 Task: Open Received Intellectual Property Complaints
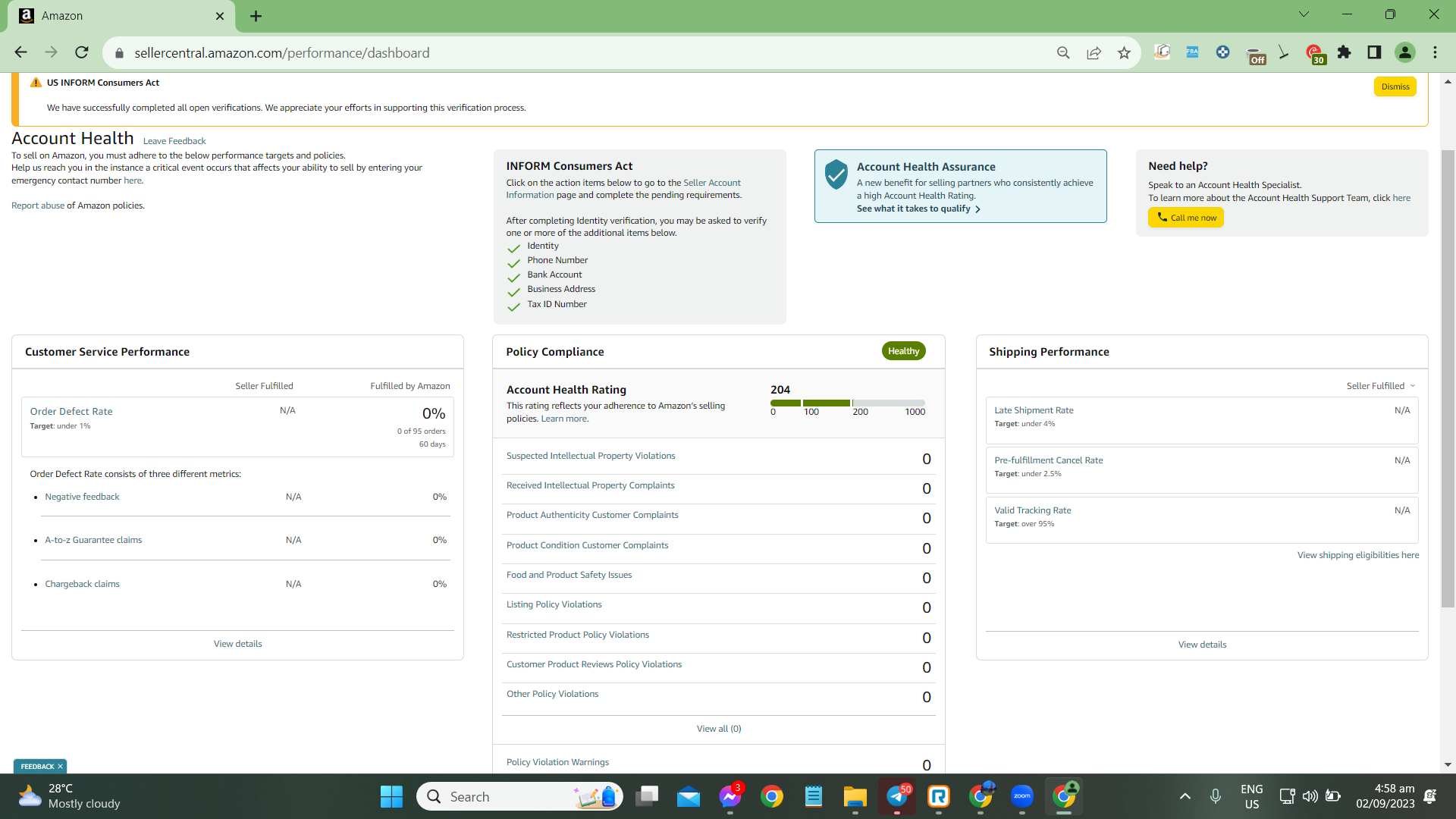point(591,485)
